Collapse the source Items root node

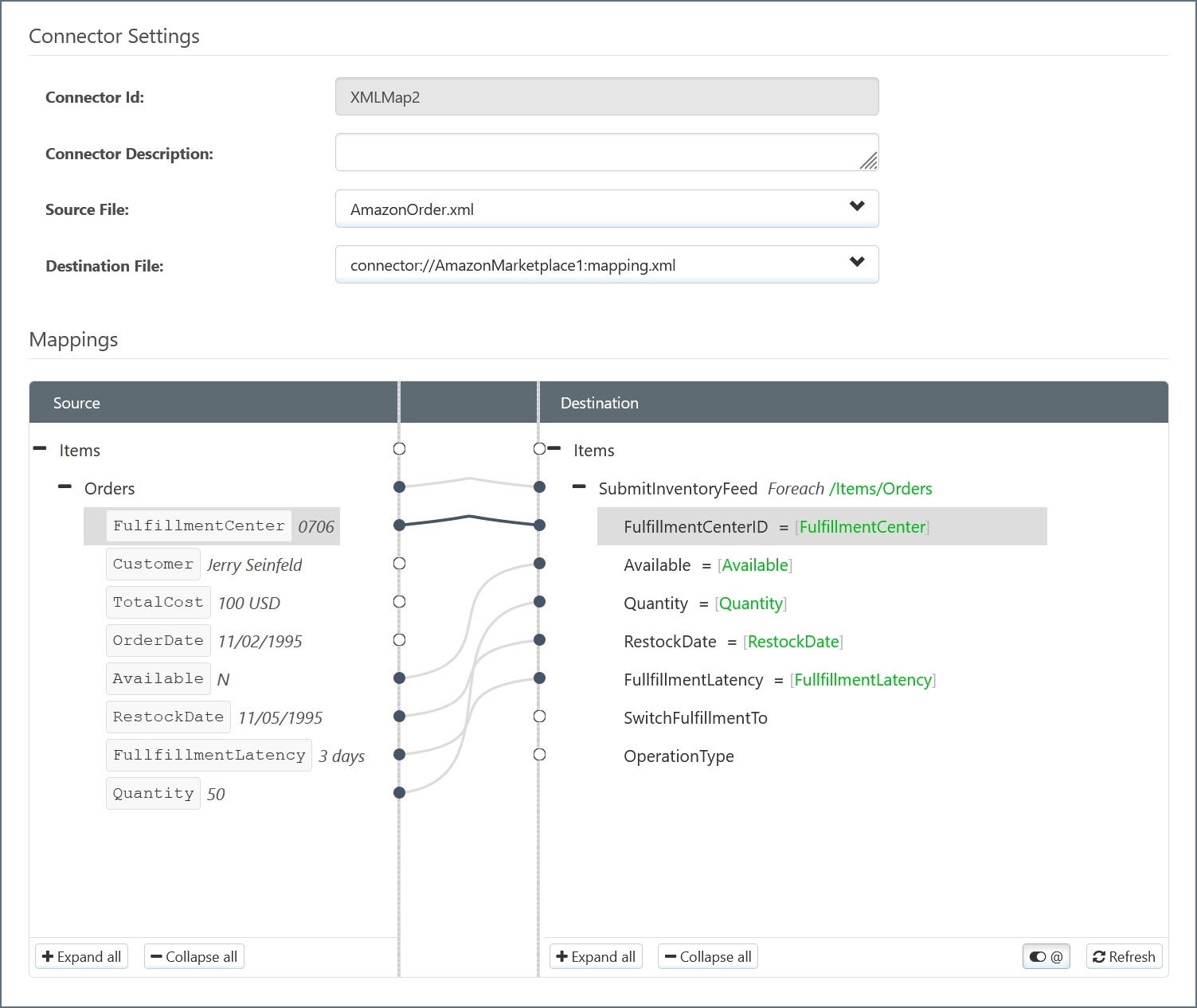click(x=40, y=449)
